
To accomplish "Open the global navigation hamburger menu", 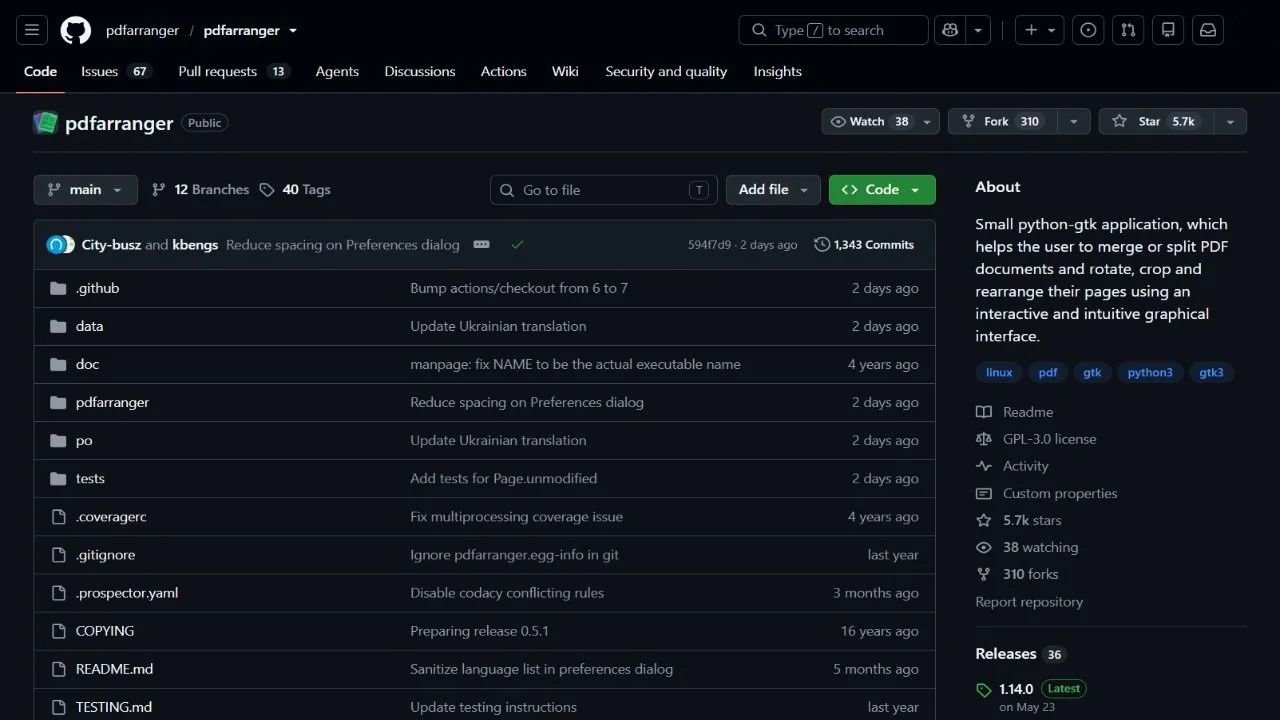I will click(x=32, y=30).
